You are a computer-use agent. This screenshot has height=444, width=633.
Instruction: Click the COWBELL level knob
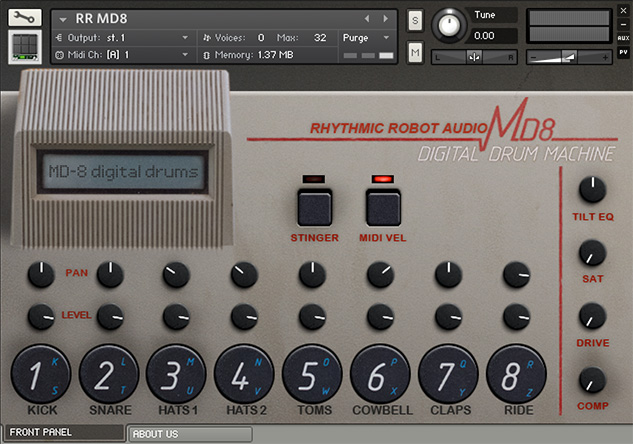pyautogui.click(x=380, y=316)
